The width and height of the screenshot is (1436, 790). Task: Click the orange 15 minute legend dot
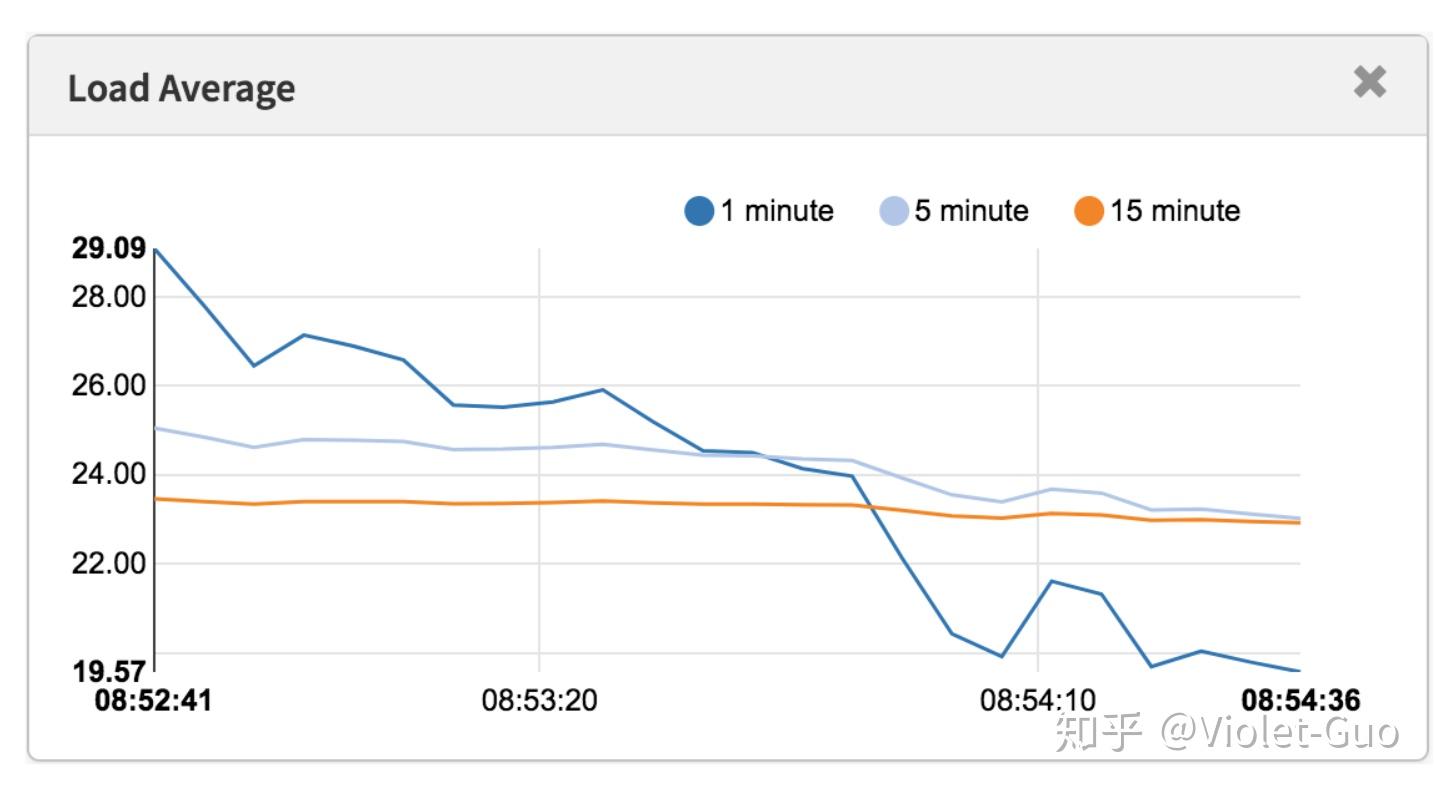(x=1089, y=211)
